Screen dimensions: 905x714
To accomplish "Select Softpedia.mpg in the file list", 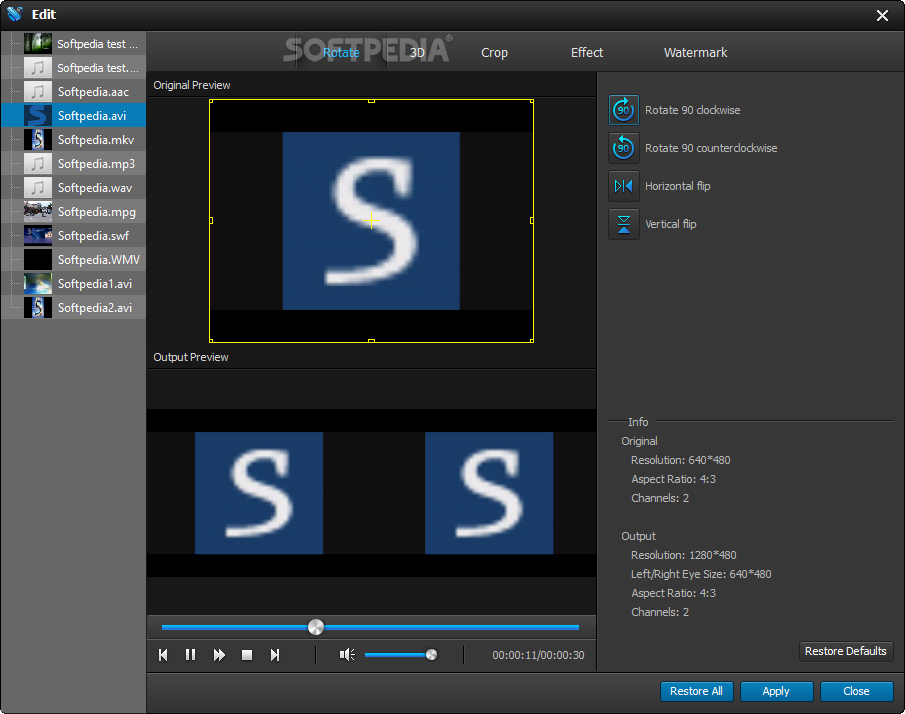I will [x=73, y=212].
